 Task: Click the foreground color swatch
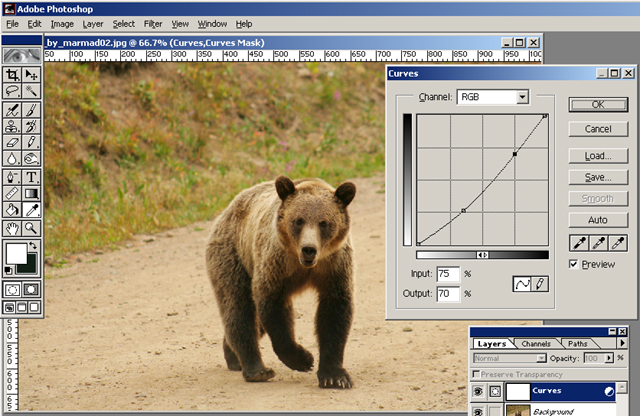coord(15,253)
